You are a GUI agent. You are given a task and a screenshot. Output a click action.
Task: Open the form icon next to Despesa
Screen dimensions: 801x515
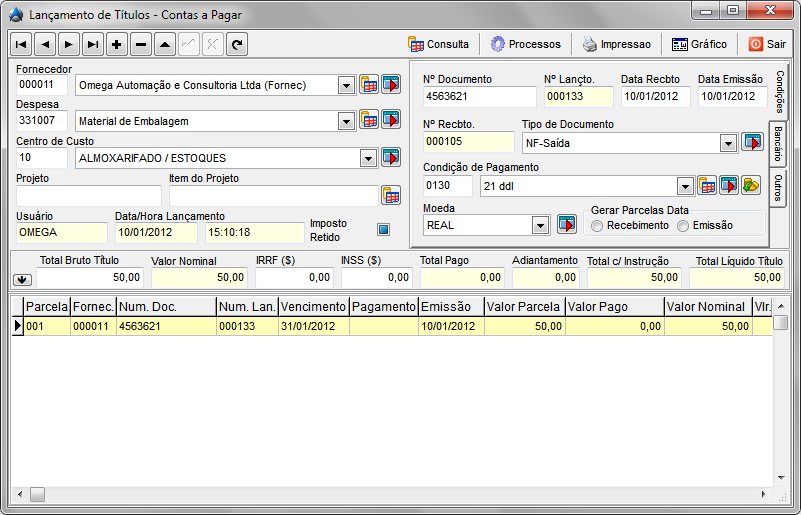point(390,120)
